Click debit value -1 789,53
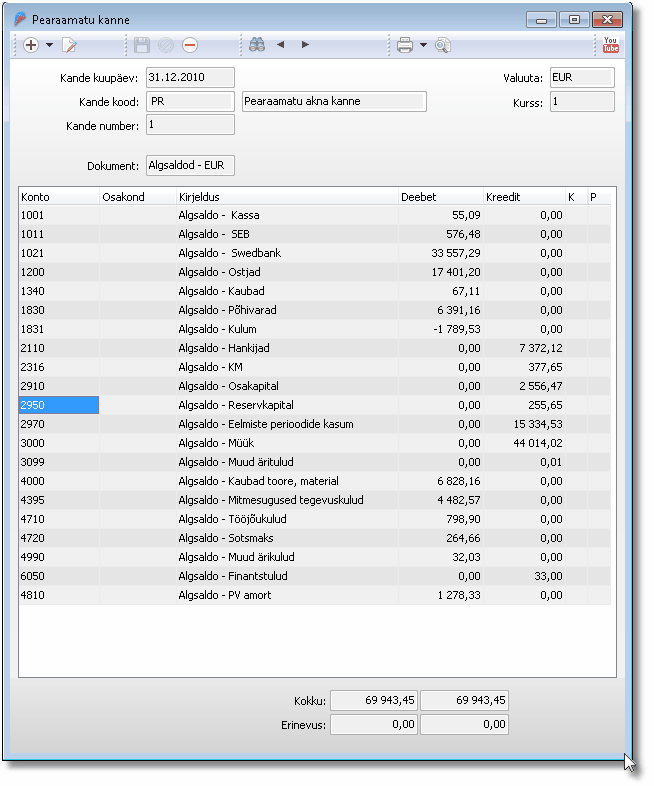 point(459,329)
